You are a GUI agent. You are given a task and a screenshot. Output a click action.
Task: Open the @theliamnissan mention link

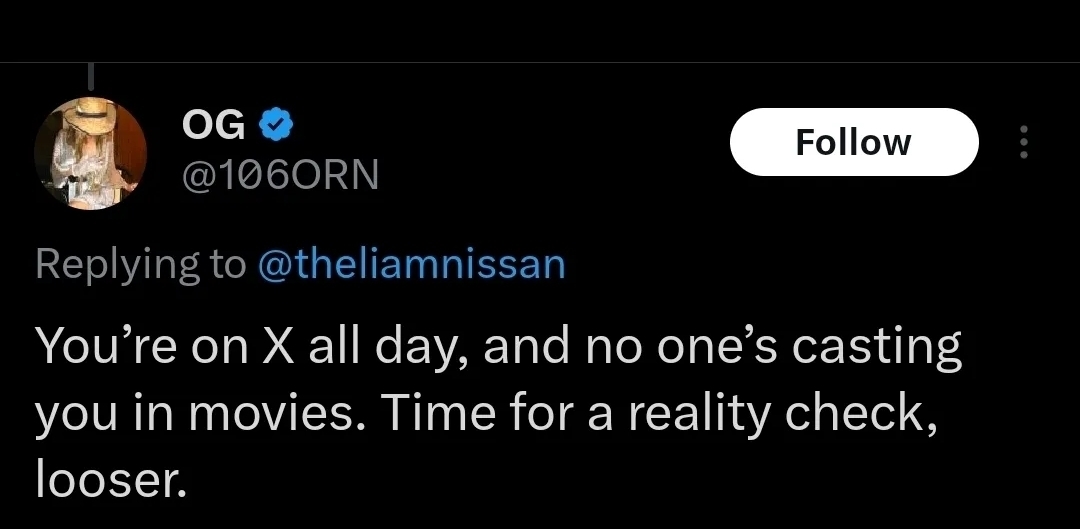pyautogui.click(x=411, y=264)
